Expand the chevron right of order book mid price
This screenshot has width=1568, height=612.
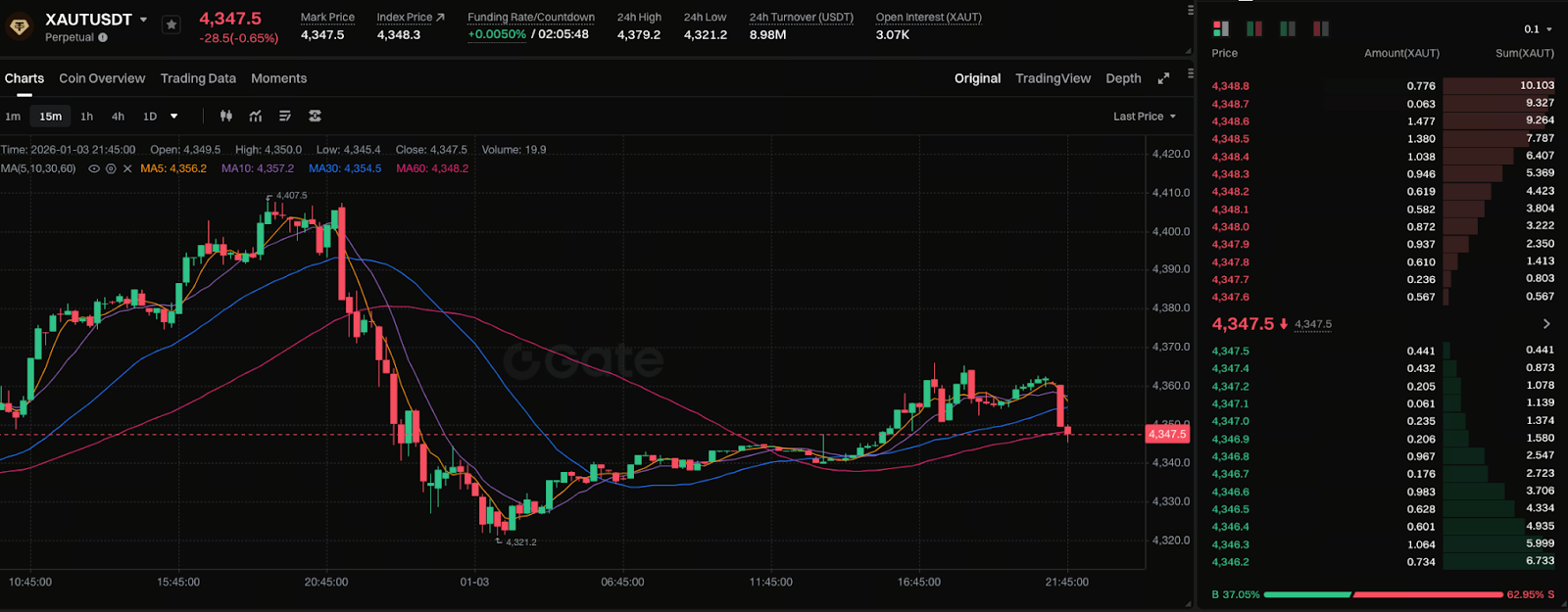click(1546, 324)
